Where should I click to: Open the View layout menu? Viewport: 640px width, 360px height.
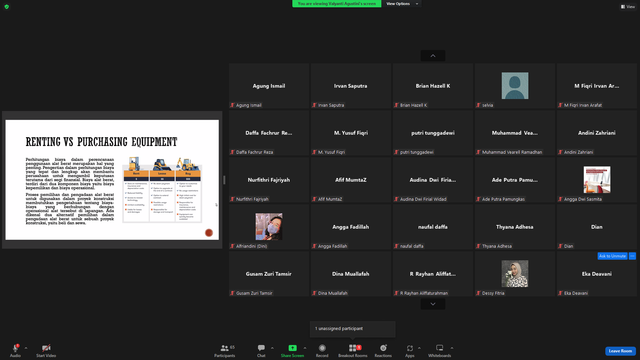pos(628,7)
